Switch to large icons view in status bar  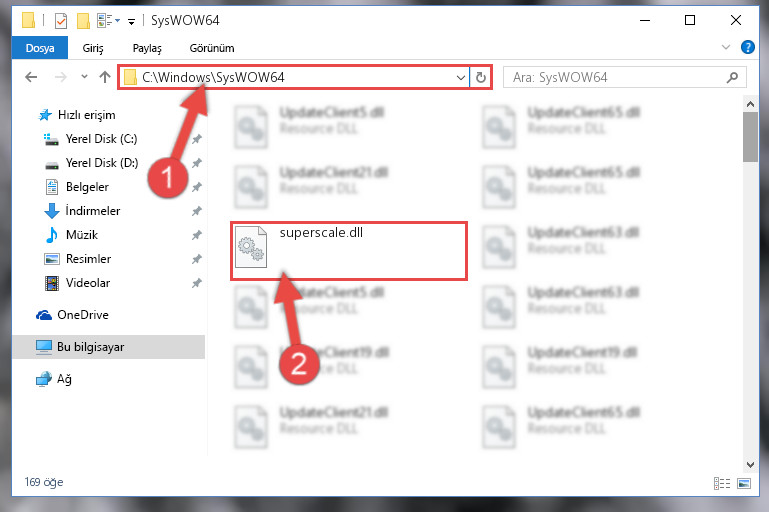point(743,484)
